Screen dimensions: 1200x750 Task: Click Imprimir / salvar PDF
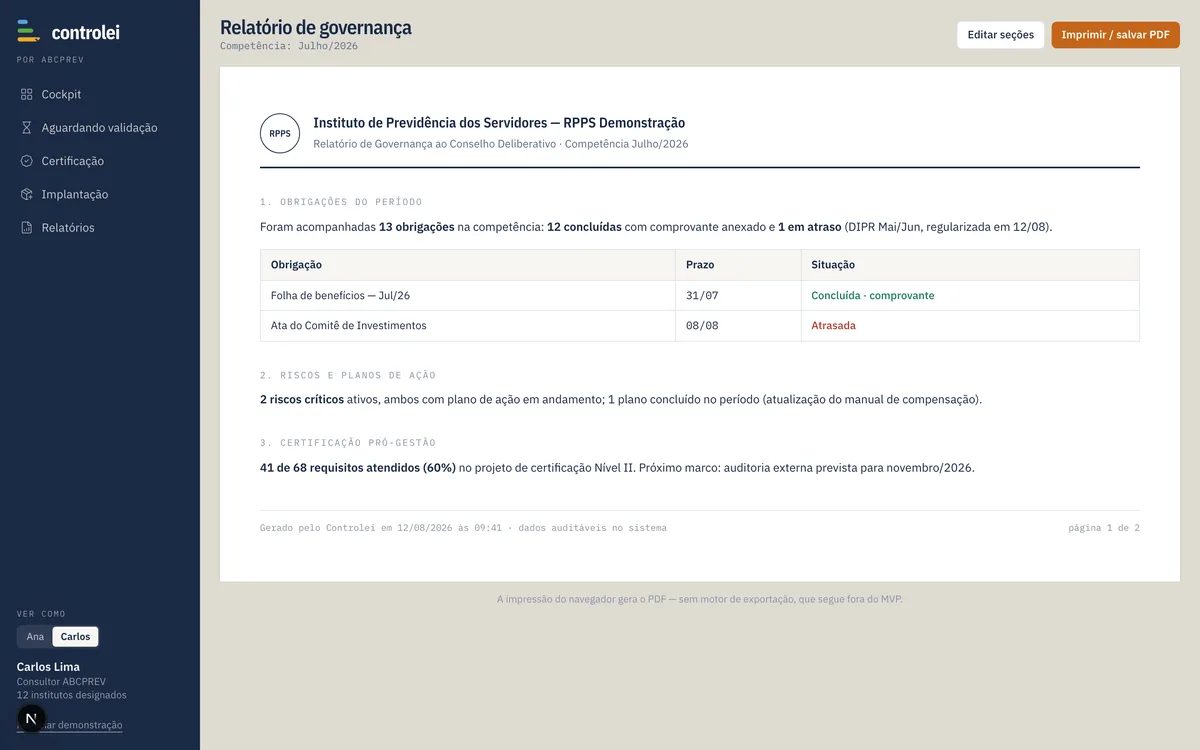pos(1115,35)
